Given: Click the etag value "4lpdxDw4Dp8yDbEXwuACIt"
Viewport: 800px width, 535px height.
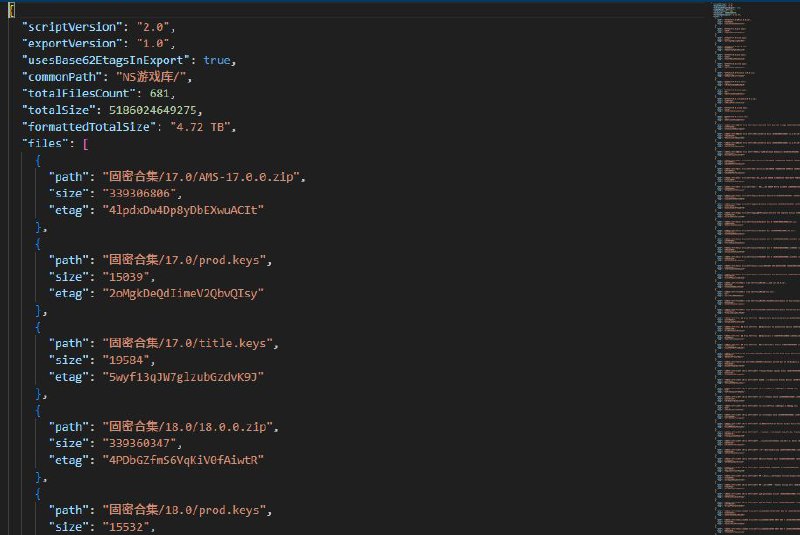Looking at the screenshot, I should coord(182,211).
